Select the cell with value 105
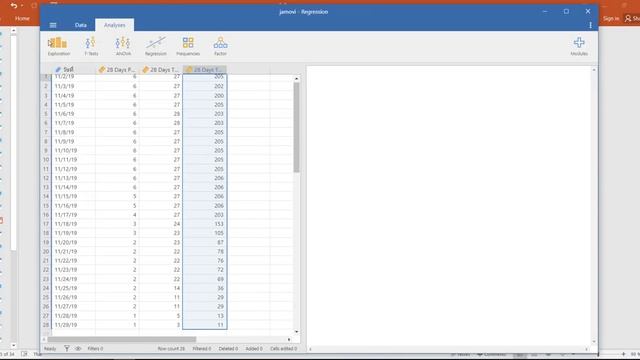This screenshot has width=640, height=360. pyautogui.click(x=204, y=233)
